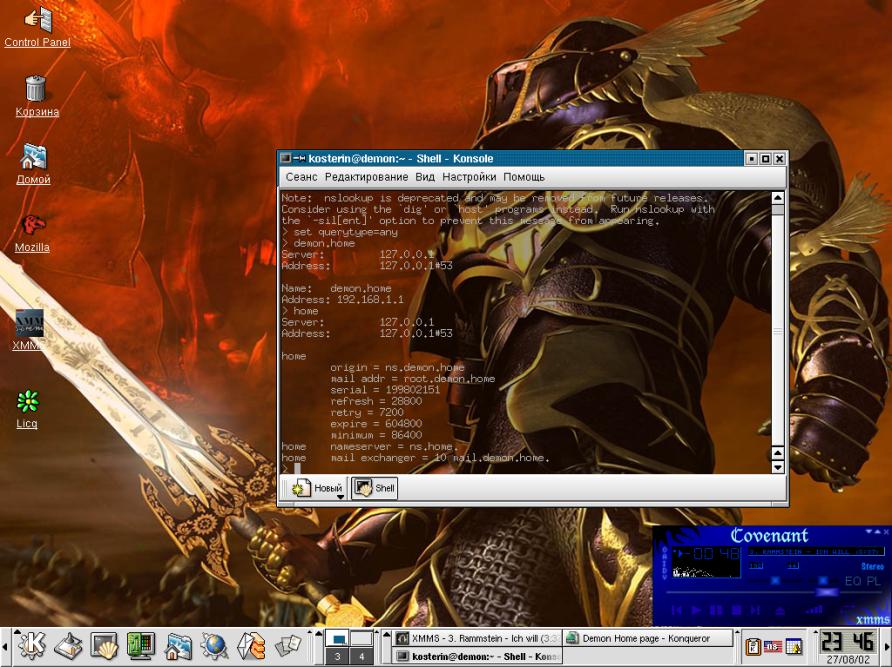Open the KMail panel icon

click(251, 646)
